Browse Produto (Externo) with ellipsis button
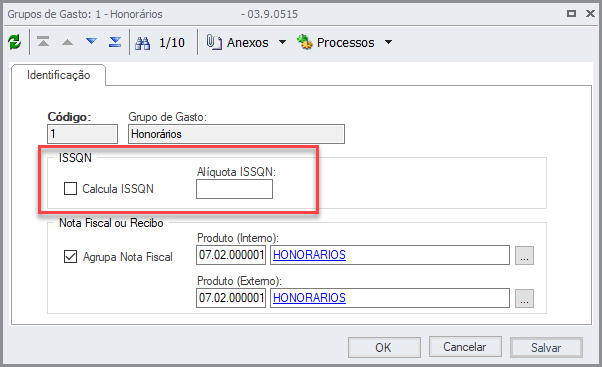This screenshot has width=602, height=367. tap(524, 298)
